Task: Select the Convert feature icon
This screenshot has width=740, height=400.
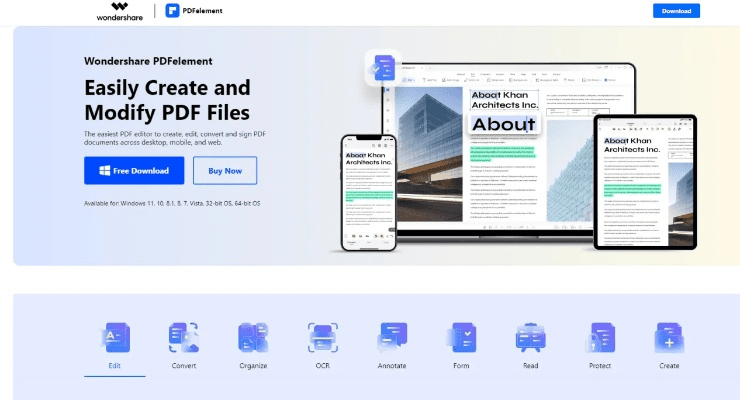Action: [x=183, y=339]
